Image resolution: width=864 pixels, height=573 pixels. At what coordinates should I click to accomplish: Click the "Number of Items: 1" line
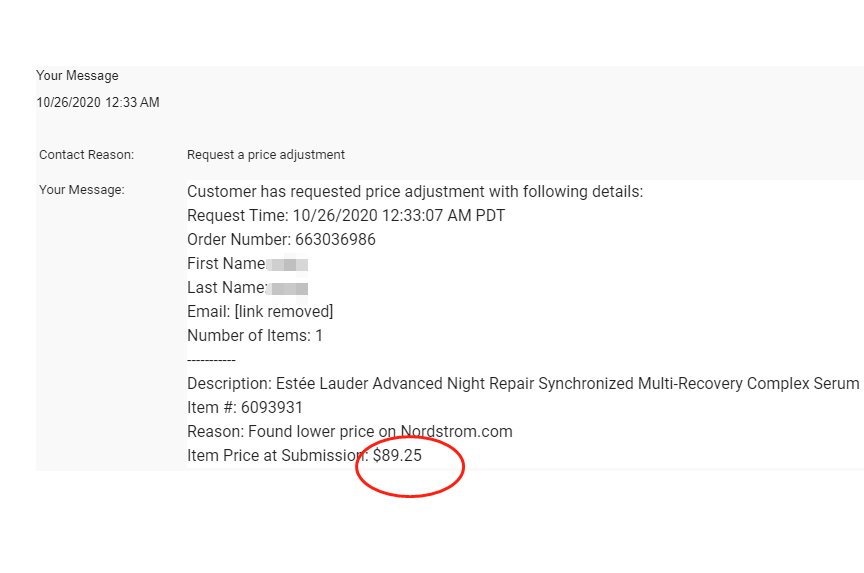pyautogui.click(x=255, y=336)
